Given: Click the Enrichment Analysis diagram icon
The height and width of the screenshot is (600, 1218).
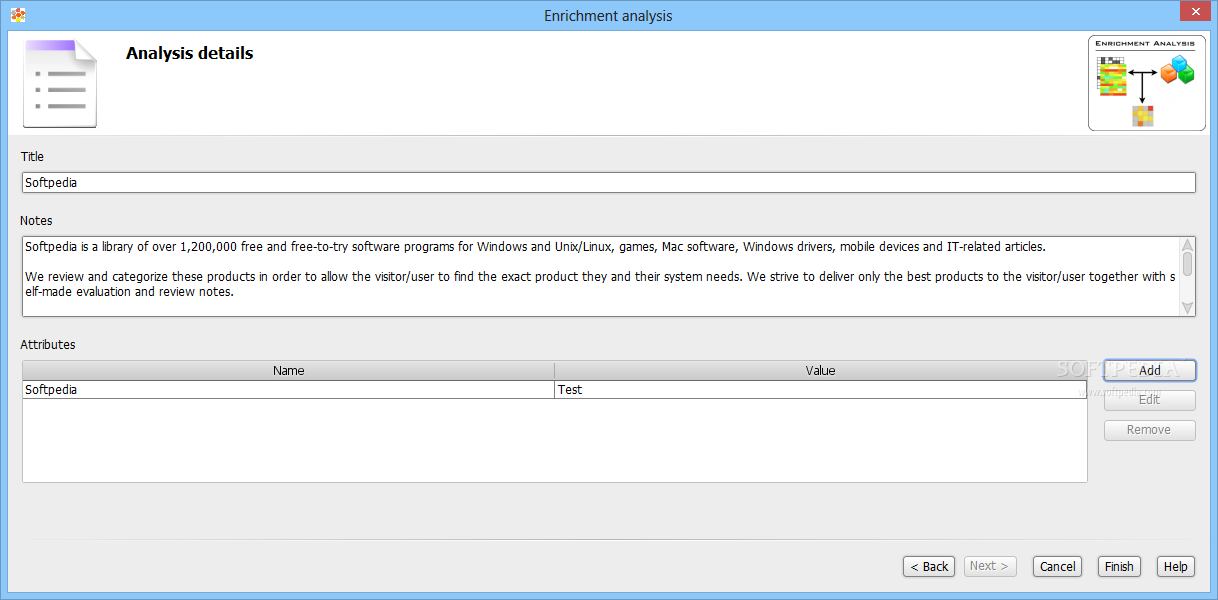Looking at the screenshot, I should click(1147, 83).
